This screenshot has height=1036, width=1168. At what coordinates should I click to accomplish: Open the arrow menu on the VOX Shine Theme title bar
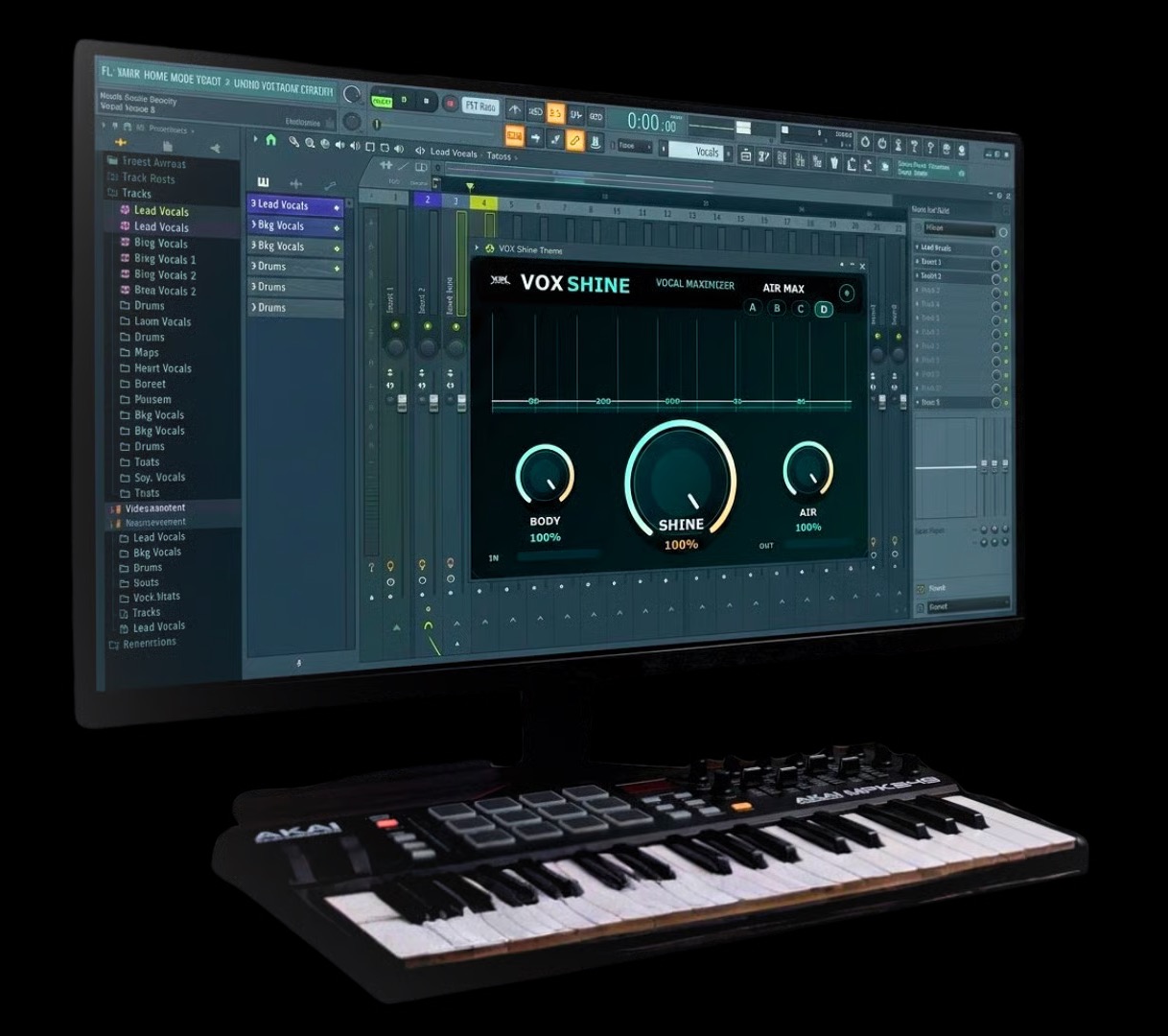pos(478,248)
